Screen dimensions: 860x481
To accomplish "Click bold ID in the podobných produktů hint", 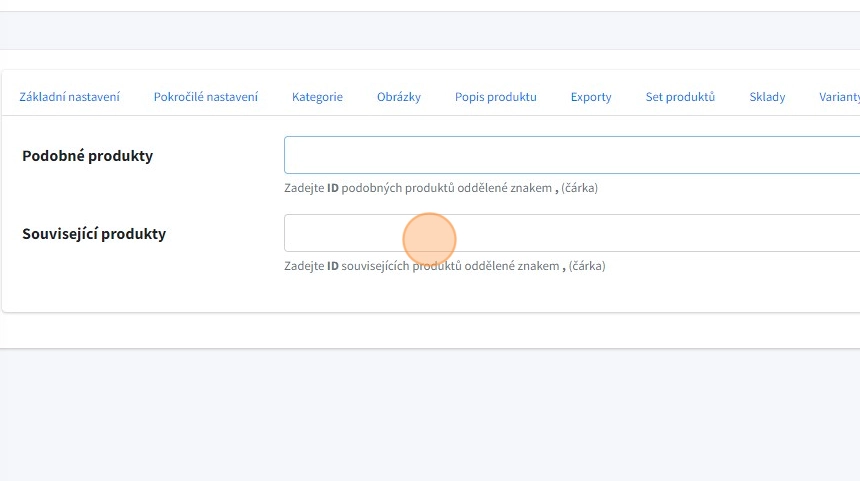I will coord(333,188).
